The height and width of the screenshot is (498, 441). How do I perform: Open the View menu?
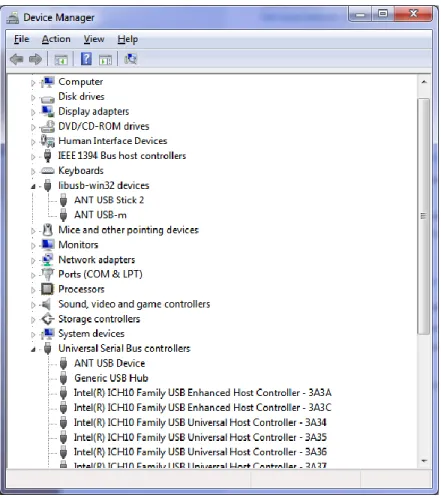94,39
